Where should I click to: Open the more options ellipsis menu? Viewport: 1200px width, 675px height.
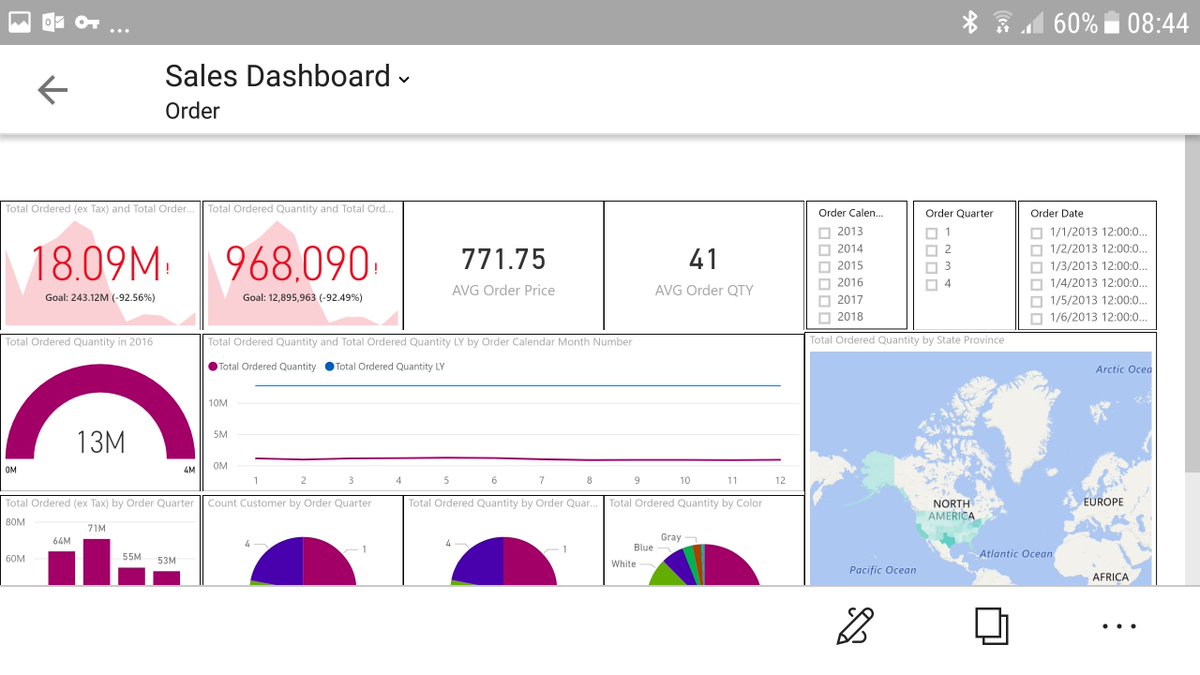point(1117,625)
